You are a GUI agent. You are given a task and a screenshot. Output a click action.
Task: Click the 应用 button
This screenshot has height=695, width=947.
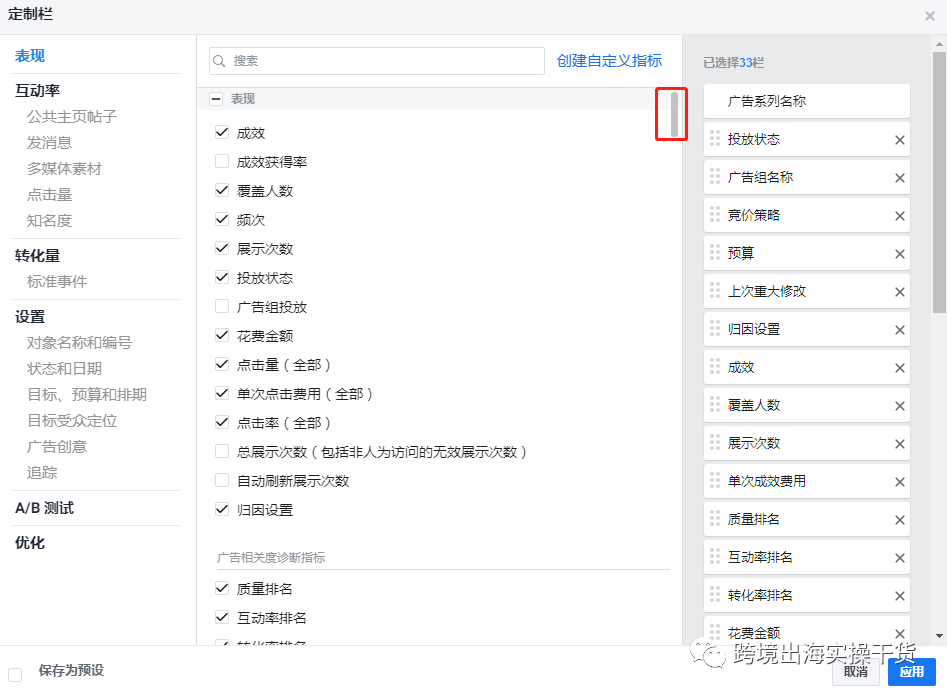(x=911, y=674)
